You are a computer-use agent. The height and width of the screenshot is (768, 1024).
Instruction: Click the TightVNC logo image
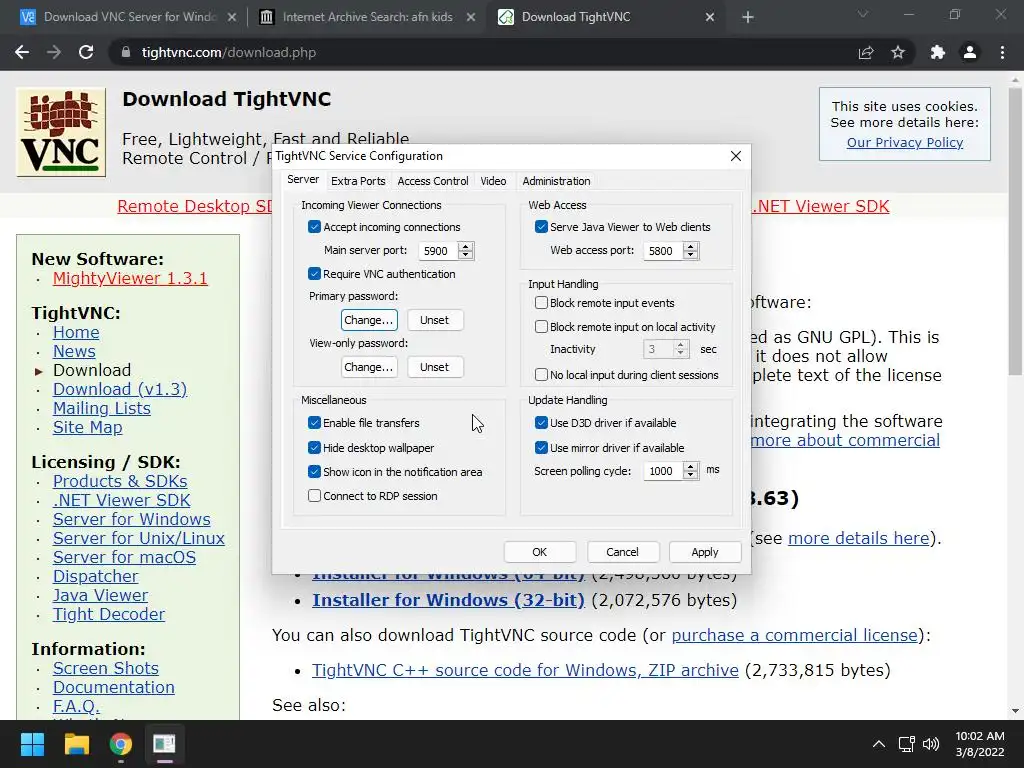(x=61, y=132)
